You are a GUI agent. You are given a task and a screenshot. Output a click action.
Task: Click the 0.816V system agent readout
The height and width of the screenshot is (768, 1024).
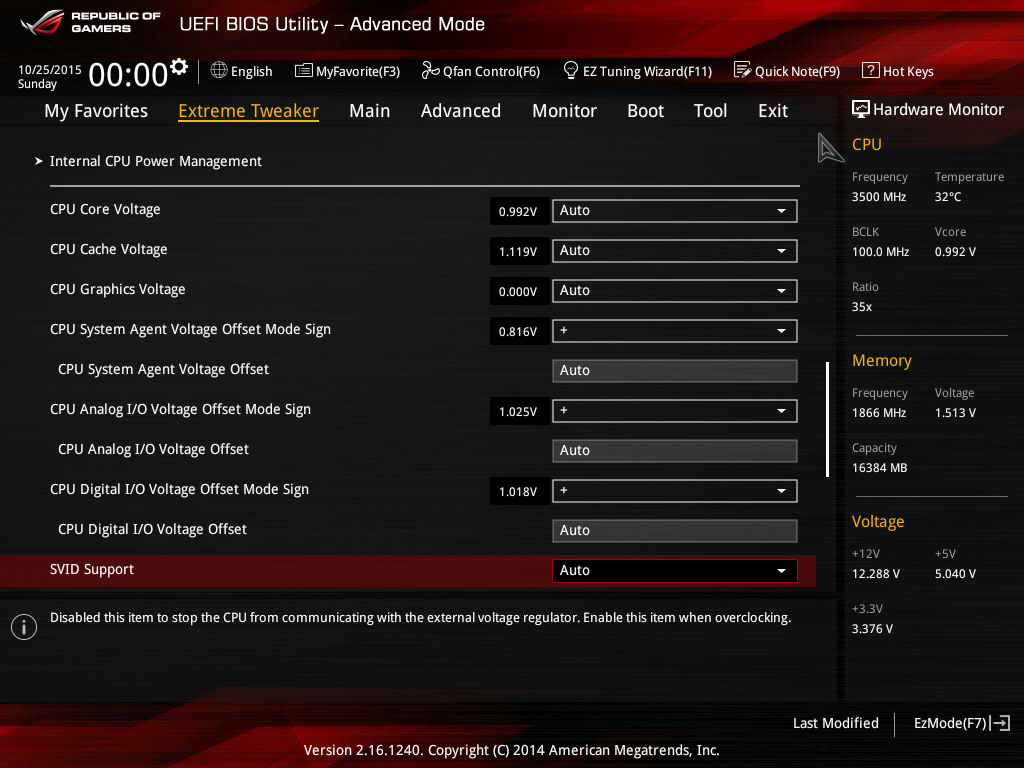pyautogui.click(x=518, y=332)
